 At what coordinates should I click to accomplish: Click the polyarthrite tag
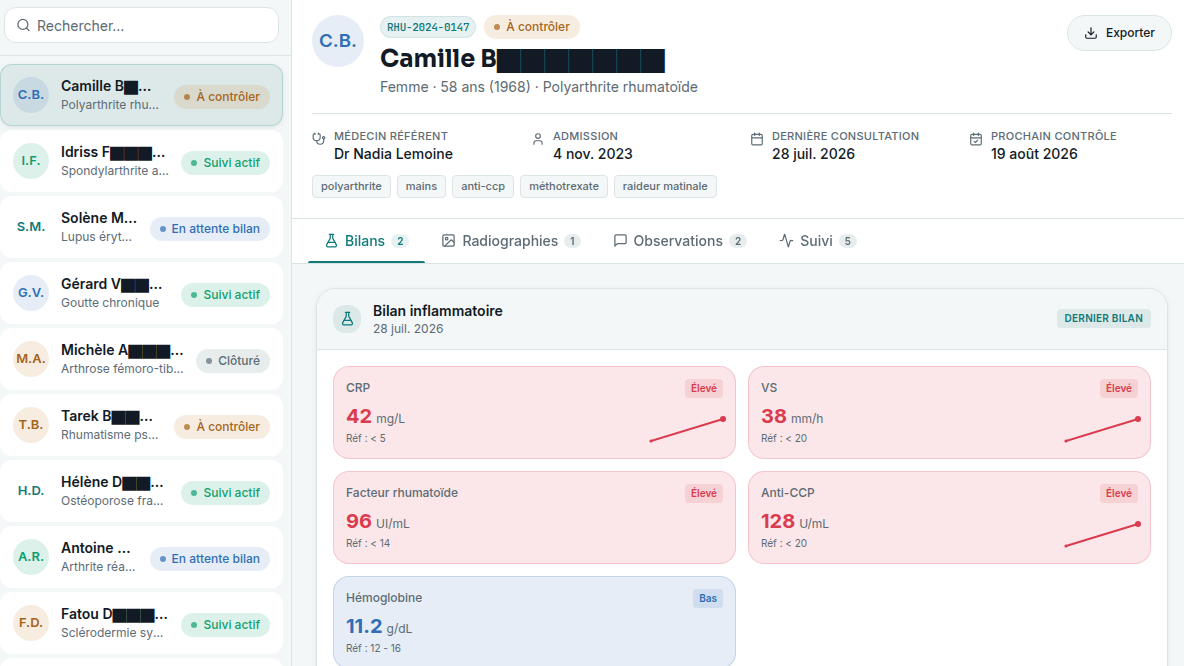coord(351,187)
